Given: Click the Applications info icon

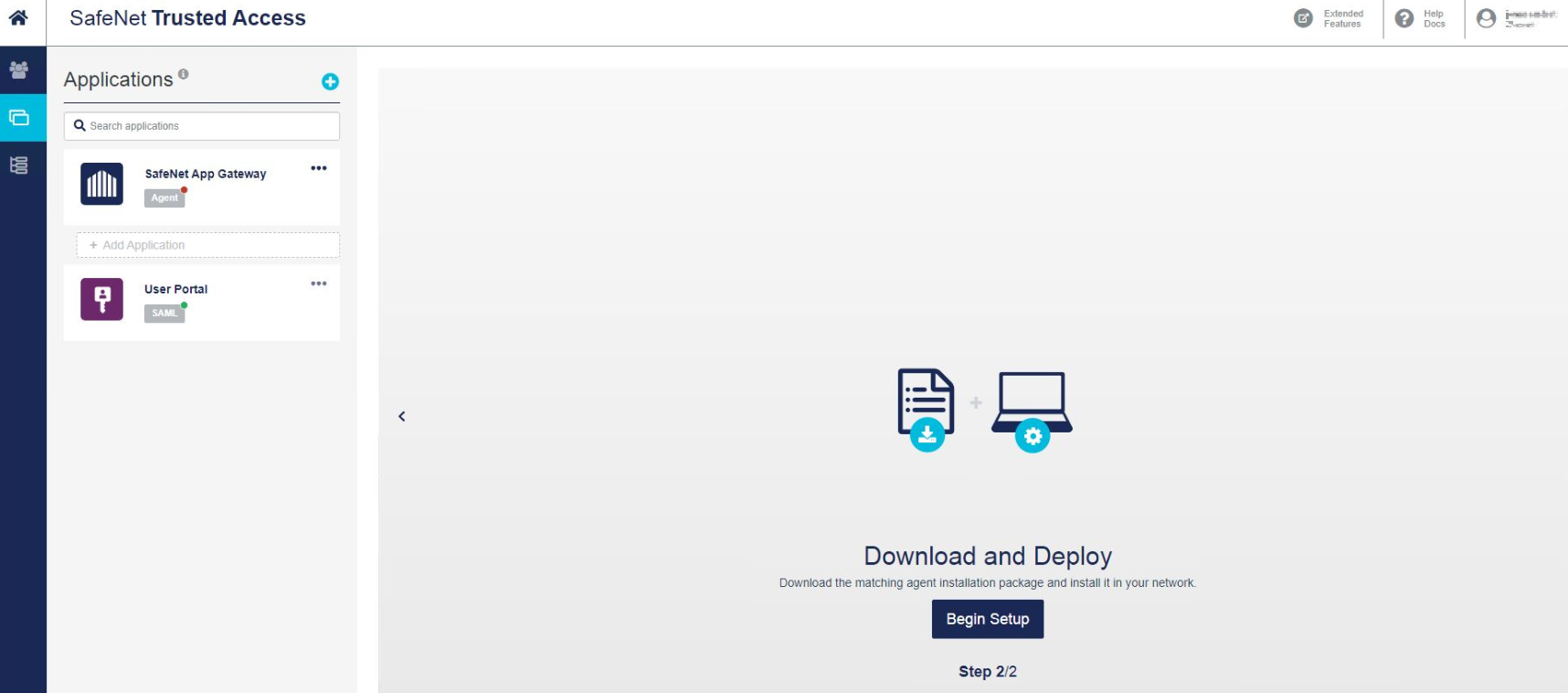Looking at the screenshot, I should point(184,74).
